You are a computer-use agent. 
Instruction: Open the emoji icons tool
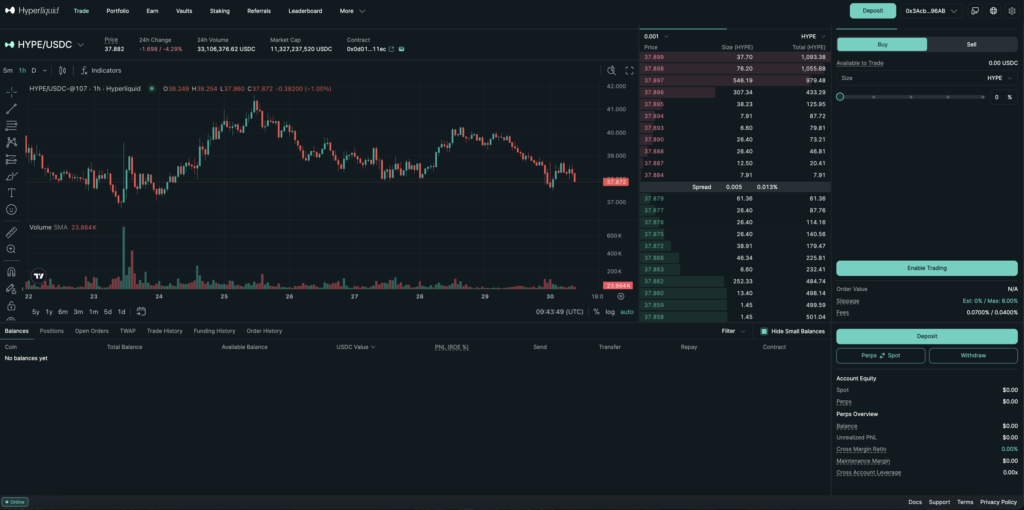point(11,210)
